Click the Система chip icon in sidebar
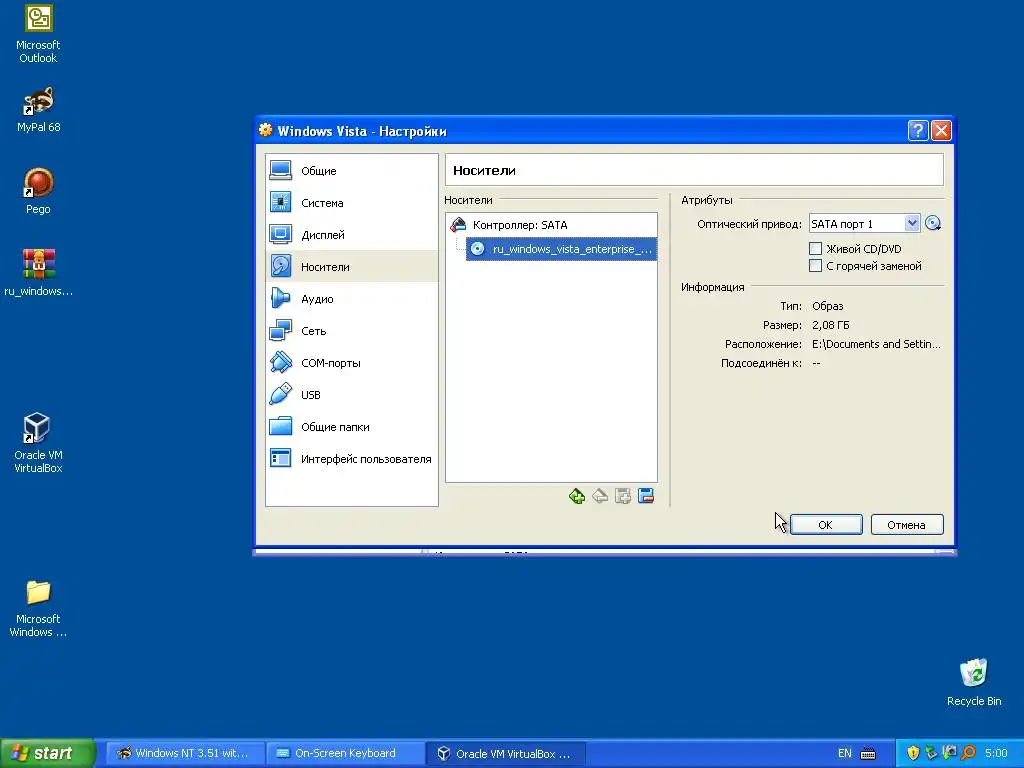Viewport: 1024px width, 768px height. click(281, 202)
